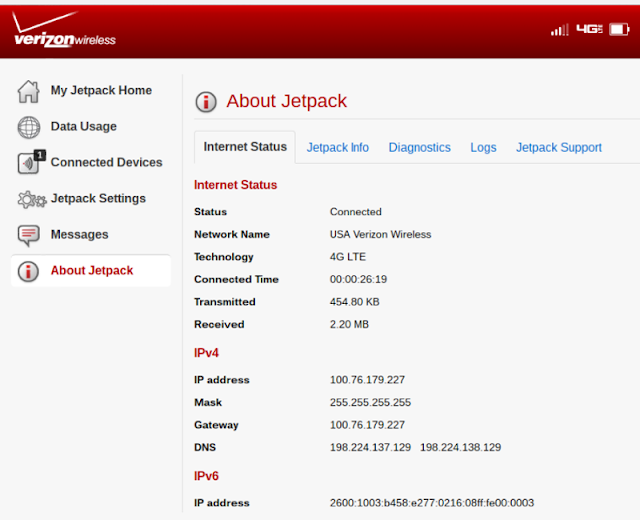Check the signal strength bars icon

click(560, 29)
